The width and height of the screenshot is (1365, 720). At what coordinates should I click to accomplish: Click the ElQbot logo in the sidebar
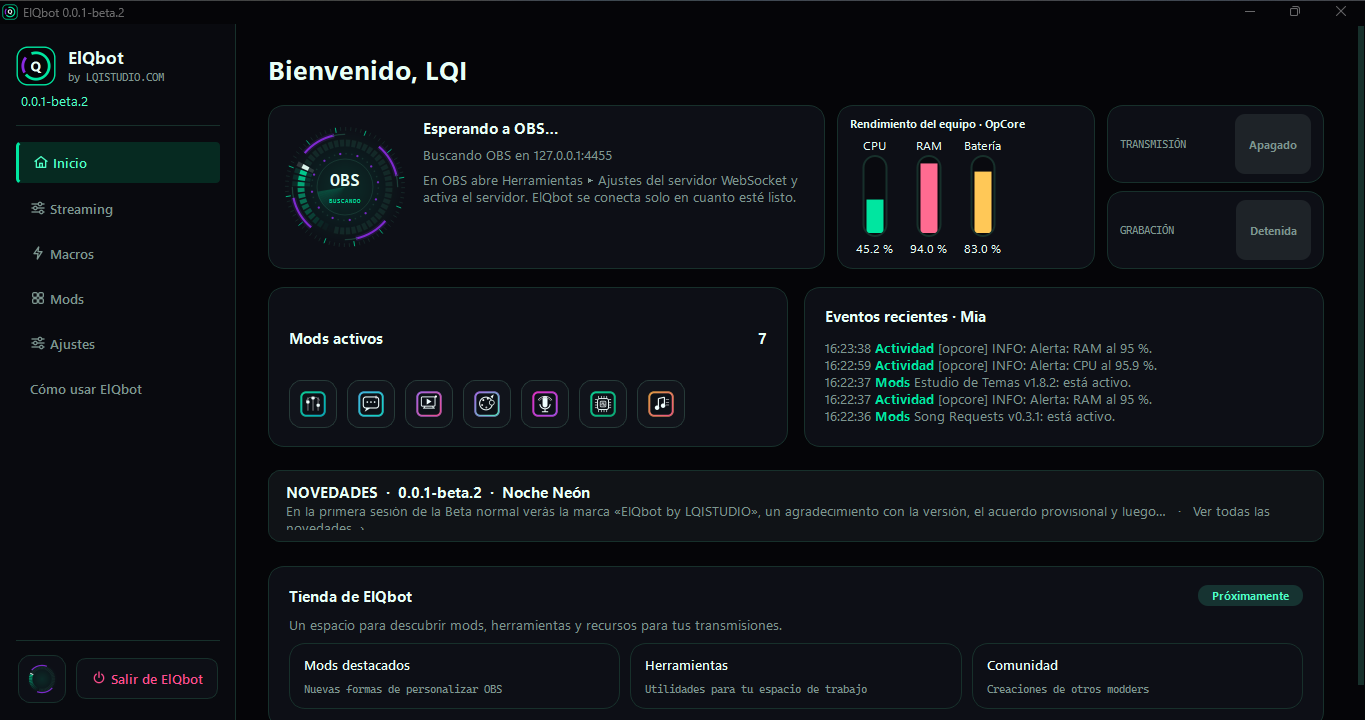tap(36, 66)
